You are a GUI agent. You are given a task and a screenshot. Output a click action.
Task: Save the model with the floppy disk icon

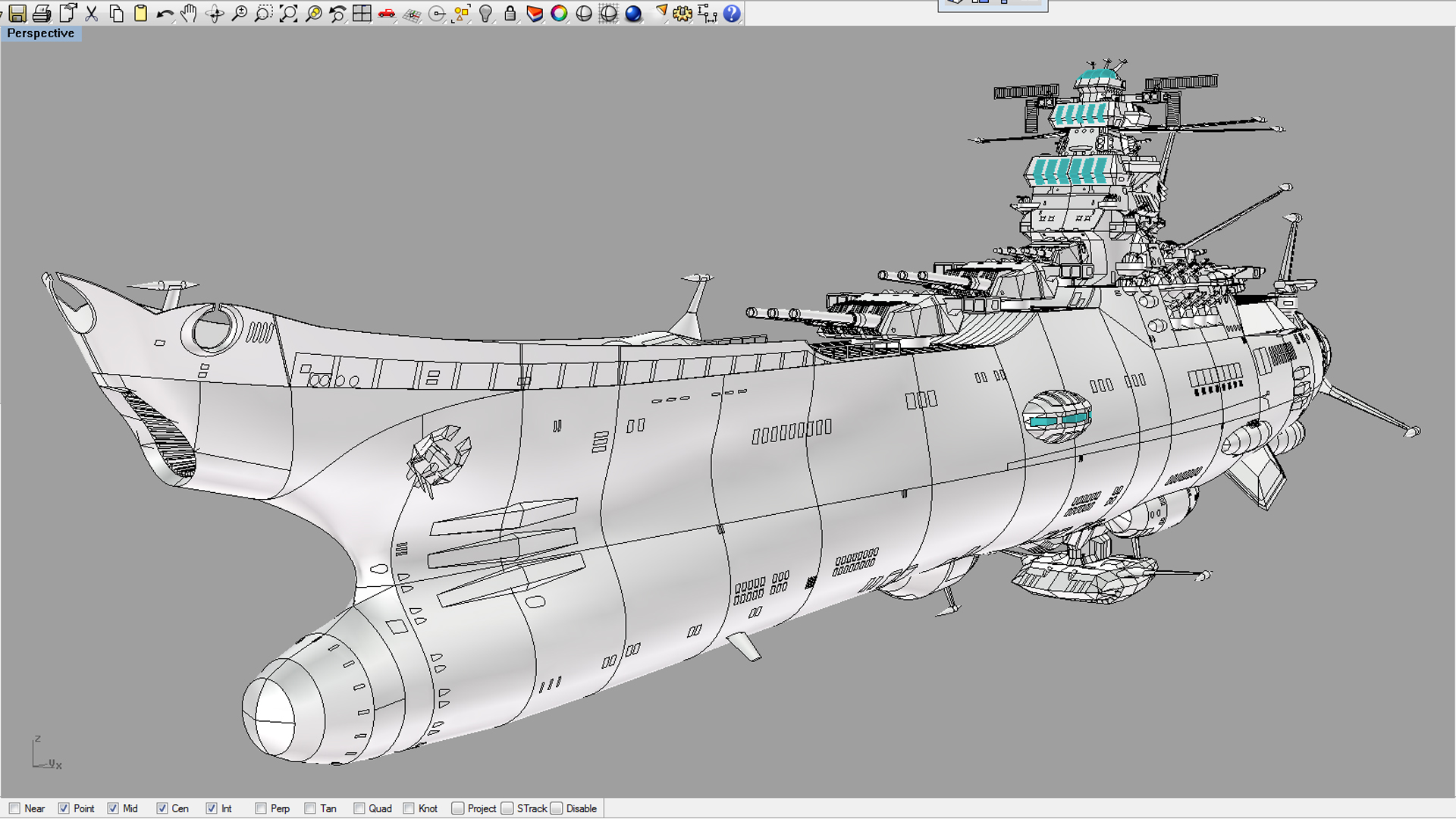coord(17,13)
